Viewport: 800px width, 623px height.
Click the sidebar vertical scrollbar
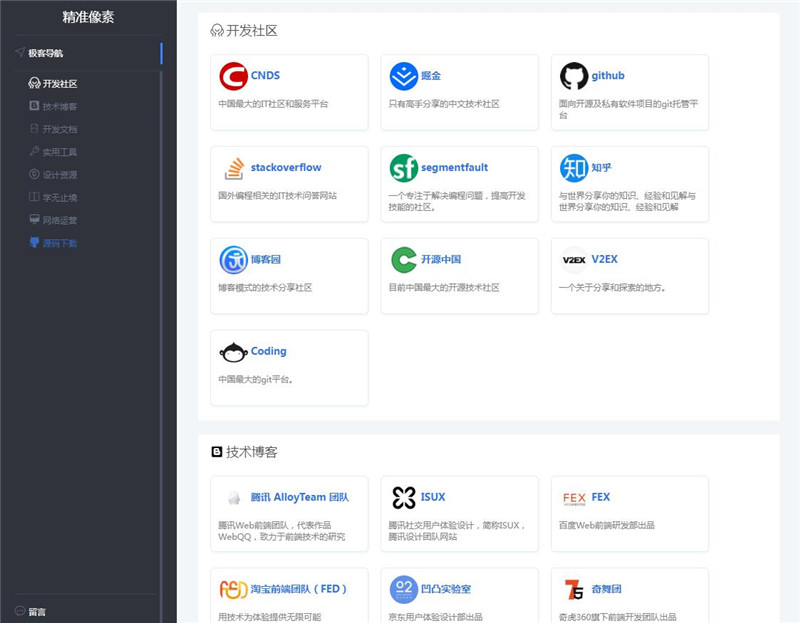tap(161, 300)
